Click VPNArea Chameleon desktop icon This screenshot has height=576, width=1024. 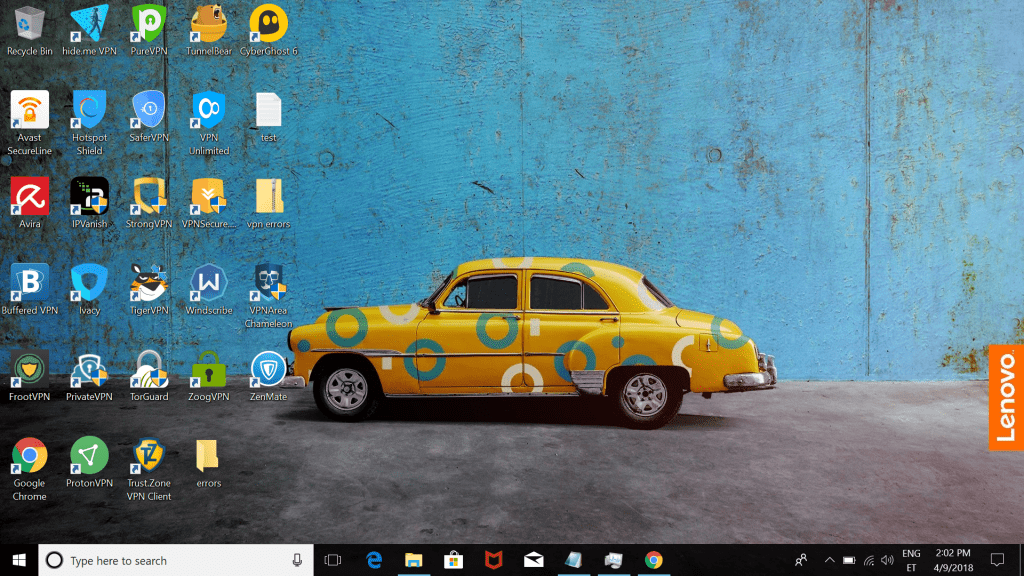pyautogui.click(x=268, y=296)
